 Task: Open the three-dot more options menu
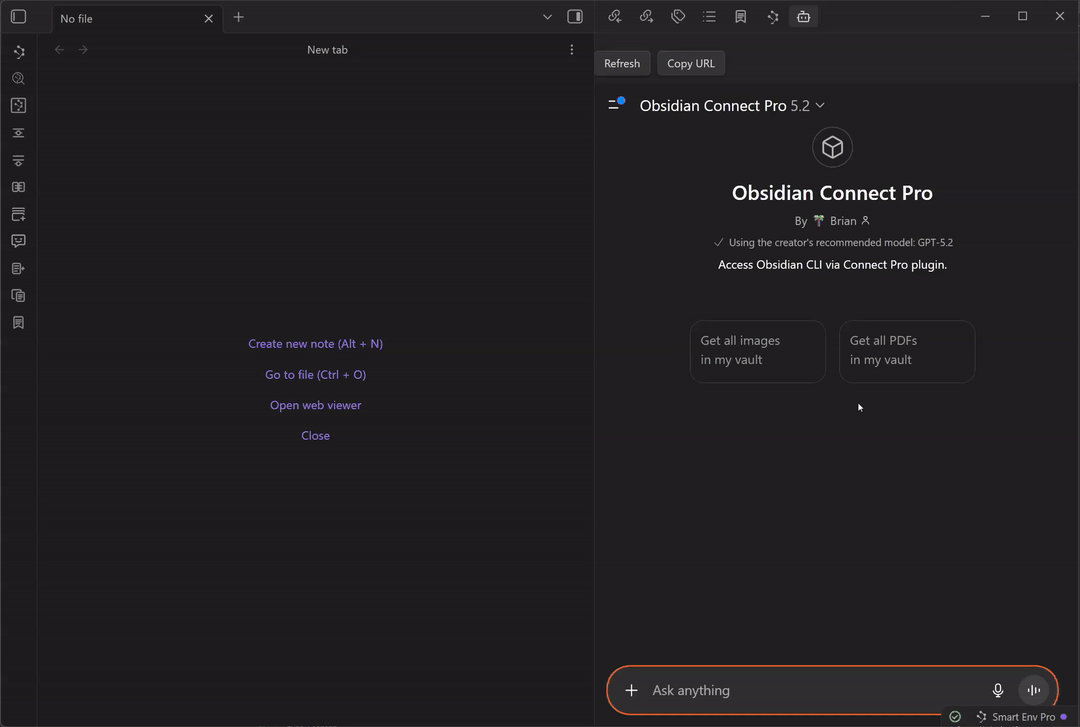571,49
